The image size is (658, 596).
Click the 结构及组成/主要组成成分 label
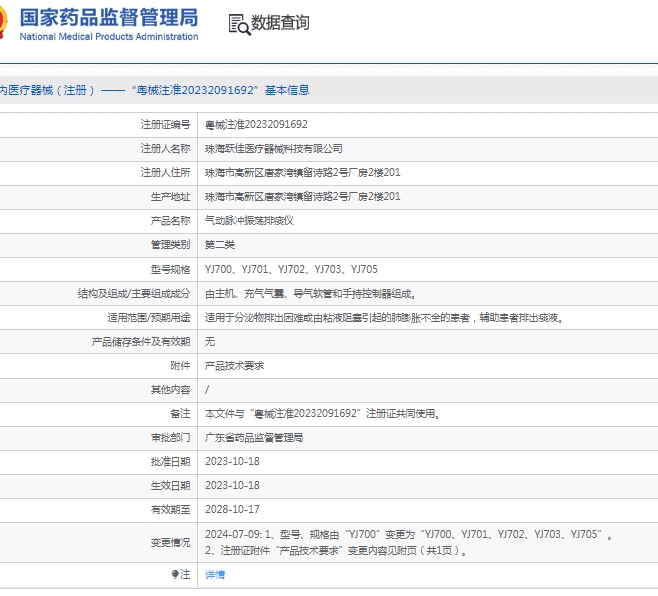pos(134,293)
